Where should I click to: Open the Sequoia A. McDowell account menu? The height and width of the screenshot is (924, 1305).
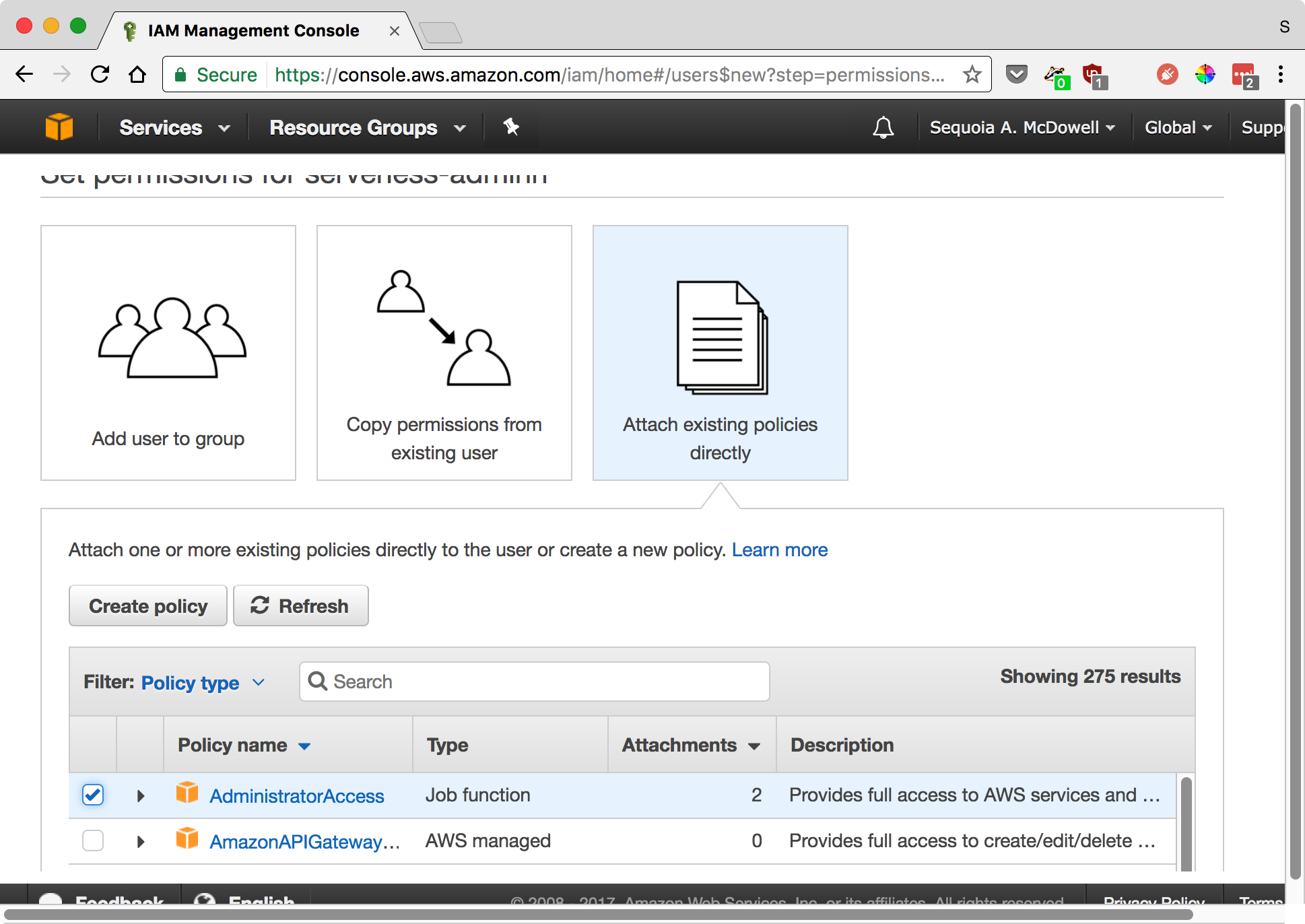coord(1022,127)
